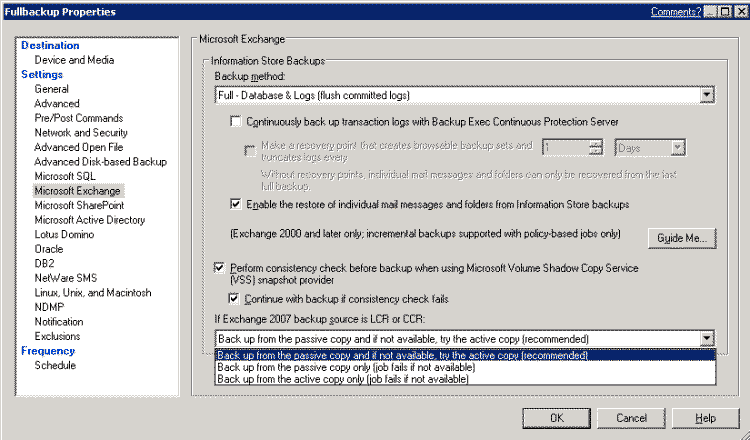The image size is (750, 440).
Task: Select the Frequency heading
Action: (x=48, y=351)
